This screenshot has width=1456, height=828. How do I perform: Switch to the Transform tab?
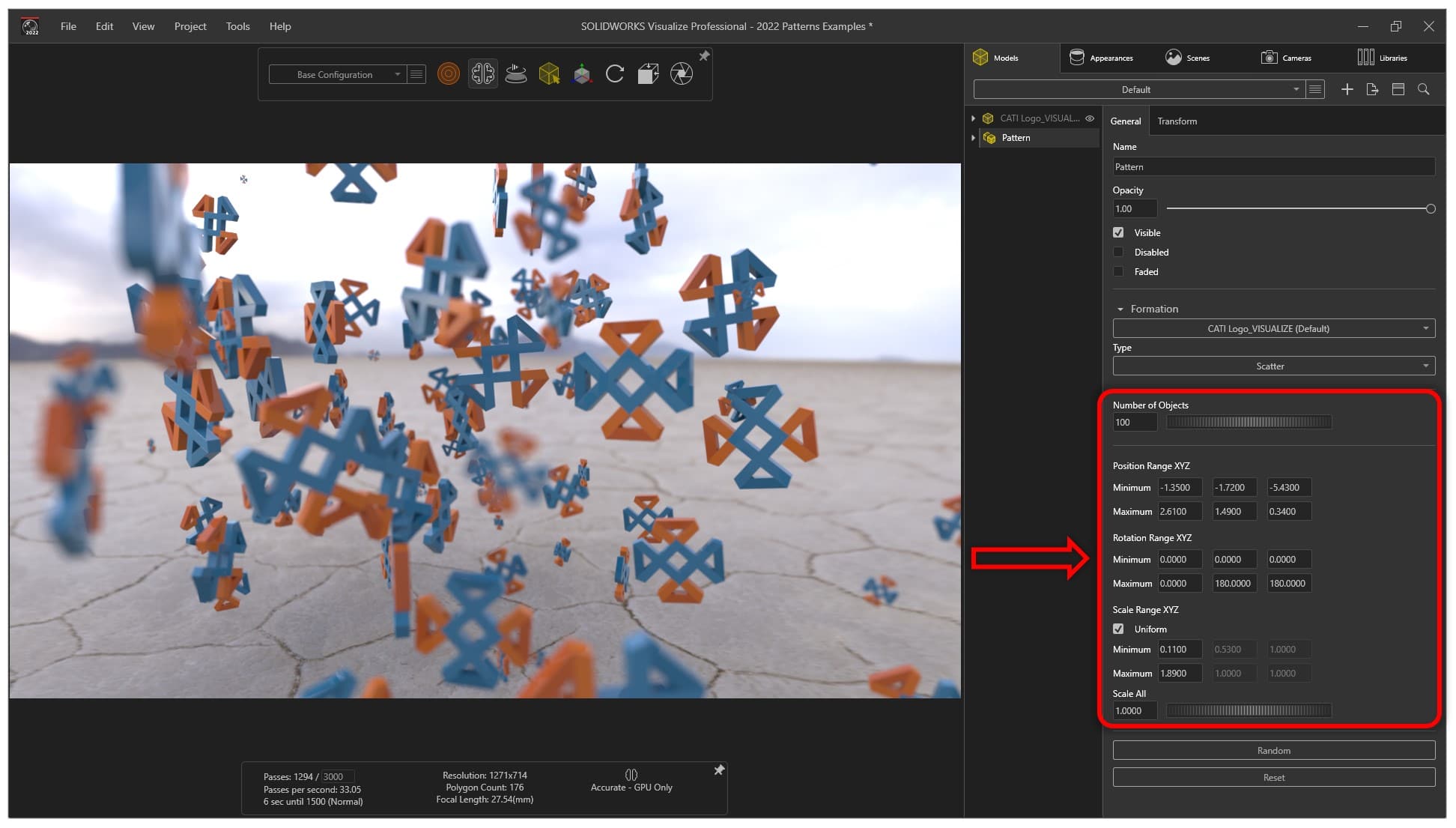click(1177, 121)
